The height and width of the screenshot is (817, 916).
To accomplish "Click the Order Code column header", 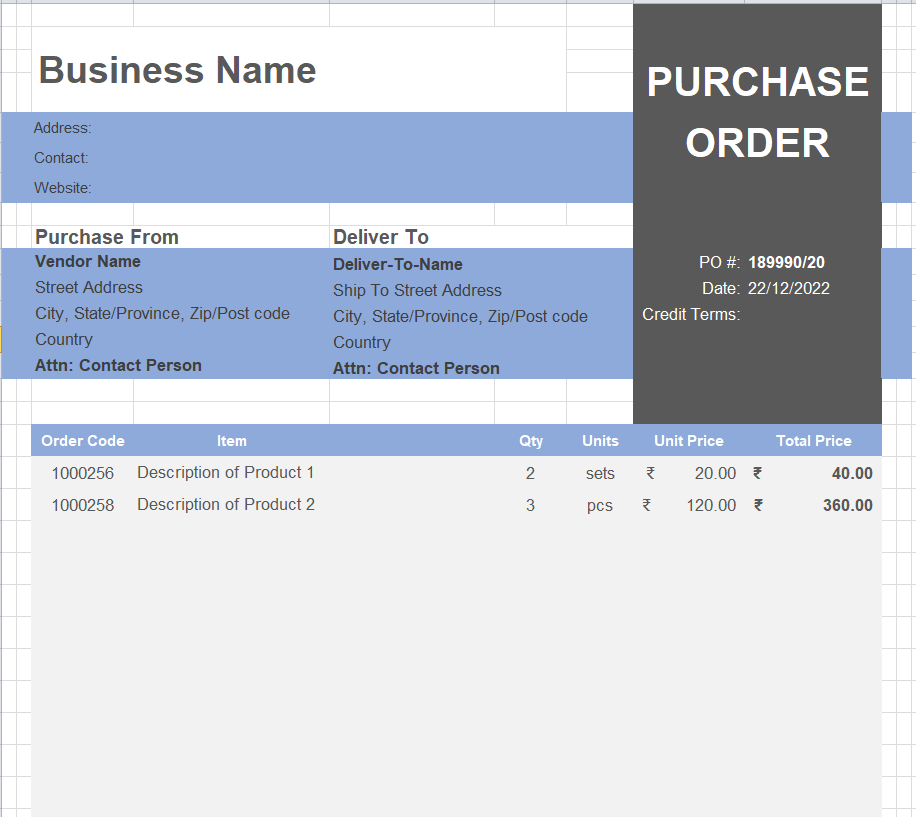I will coord(83,440).
